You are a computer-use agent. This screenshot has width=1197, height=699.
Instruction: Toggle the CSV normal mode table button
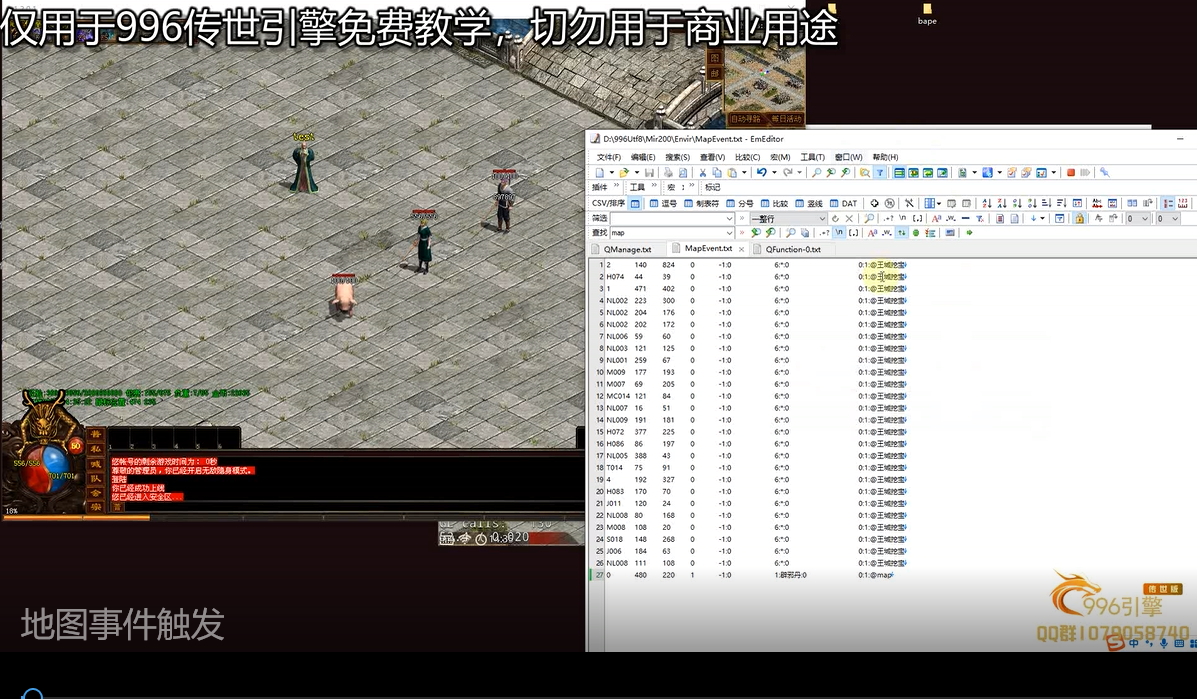click(635, 203)
